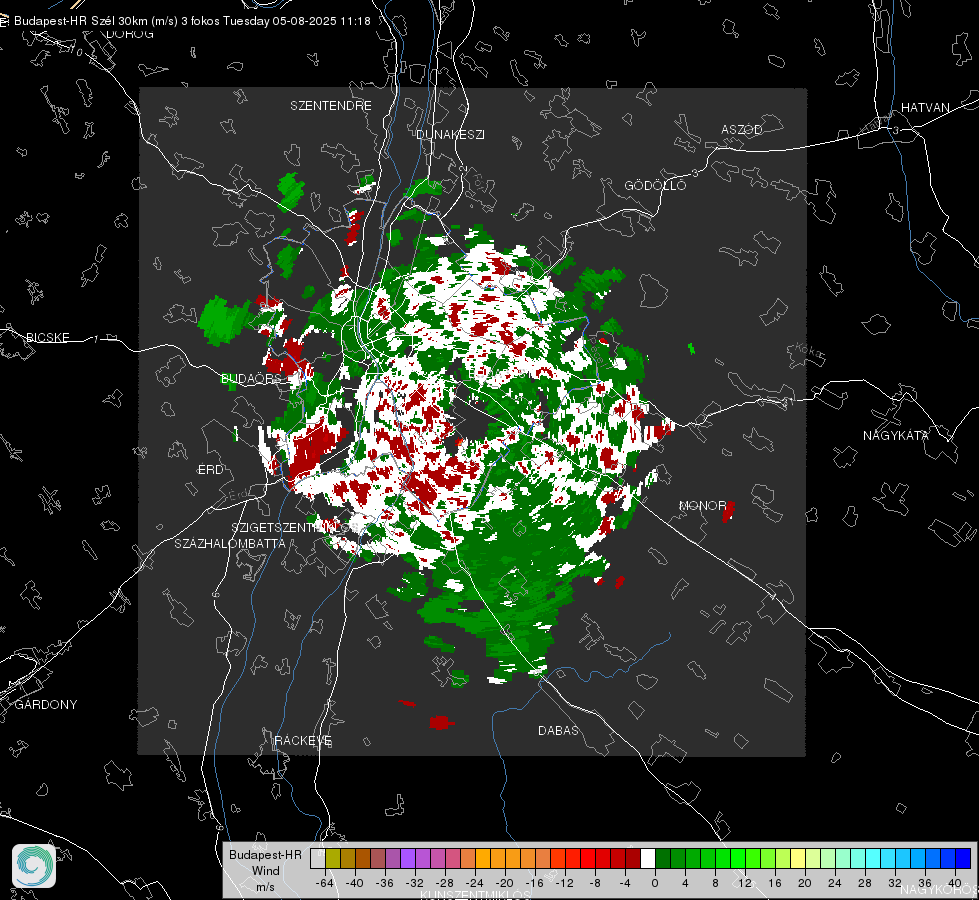Click the m/s unit label in the legend

click(x=265, y=886)
